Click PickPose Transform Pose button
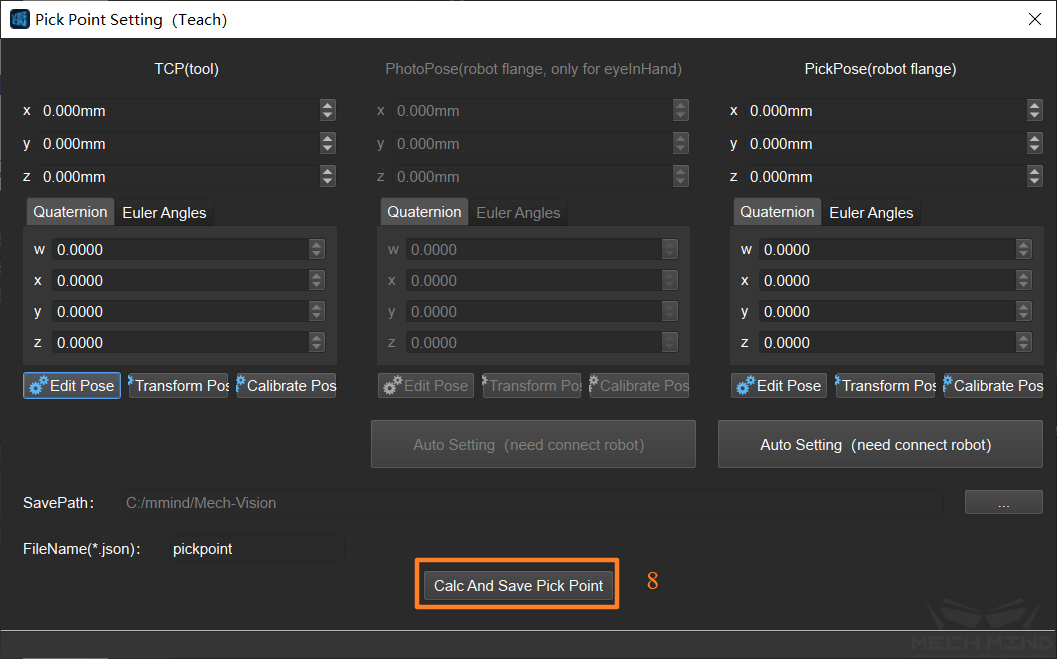Image resolution: width=1057 pixels, height=659 pixels. click(x=886, y=386)
